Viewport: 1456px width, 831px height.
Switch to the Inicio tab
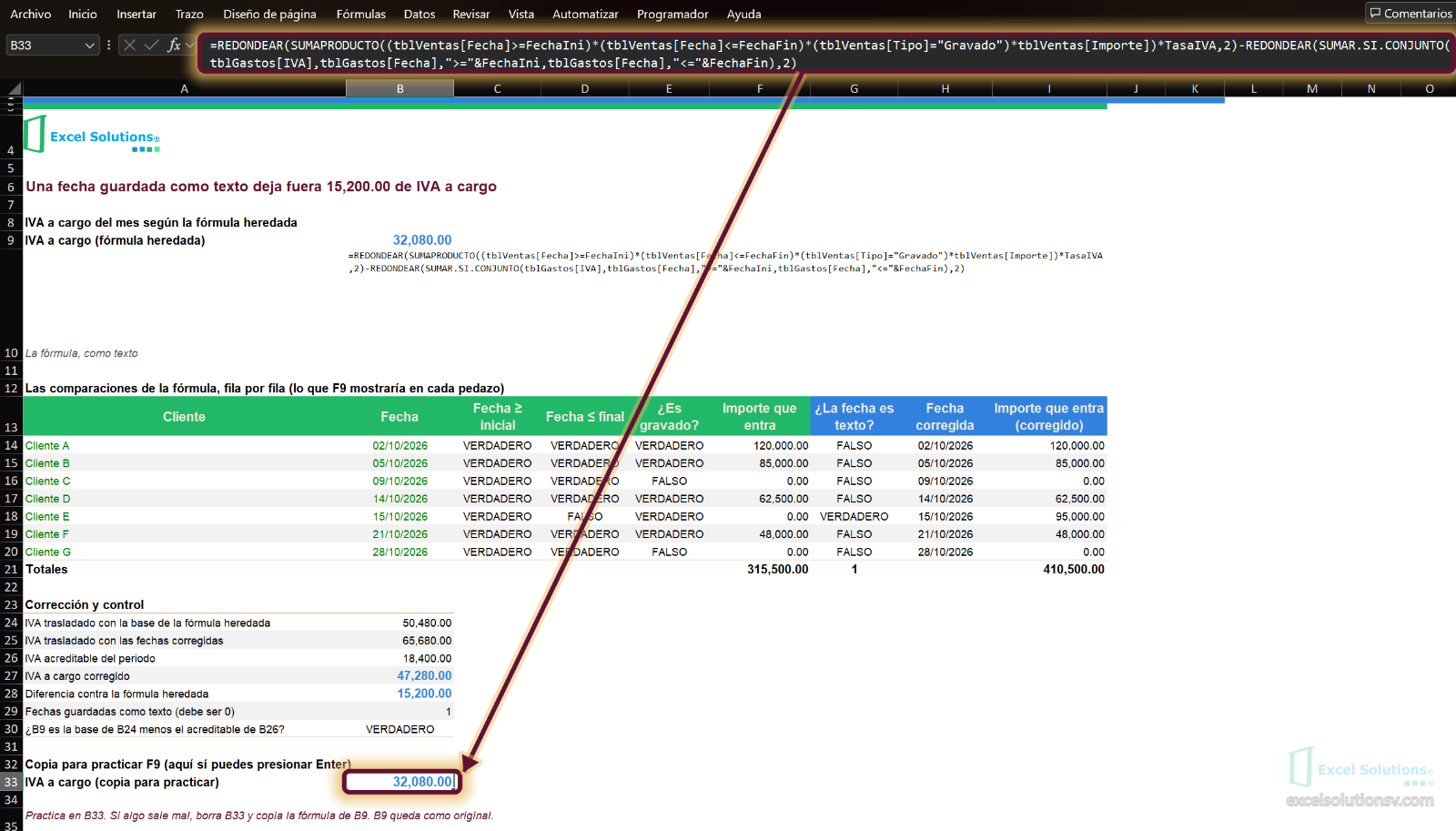[83, 14]
